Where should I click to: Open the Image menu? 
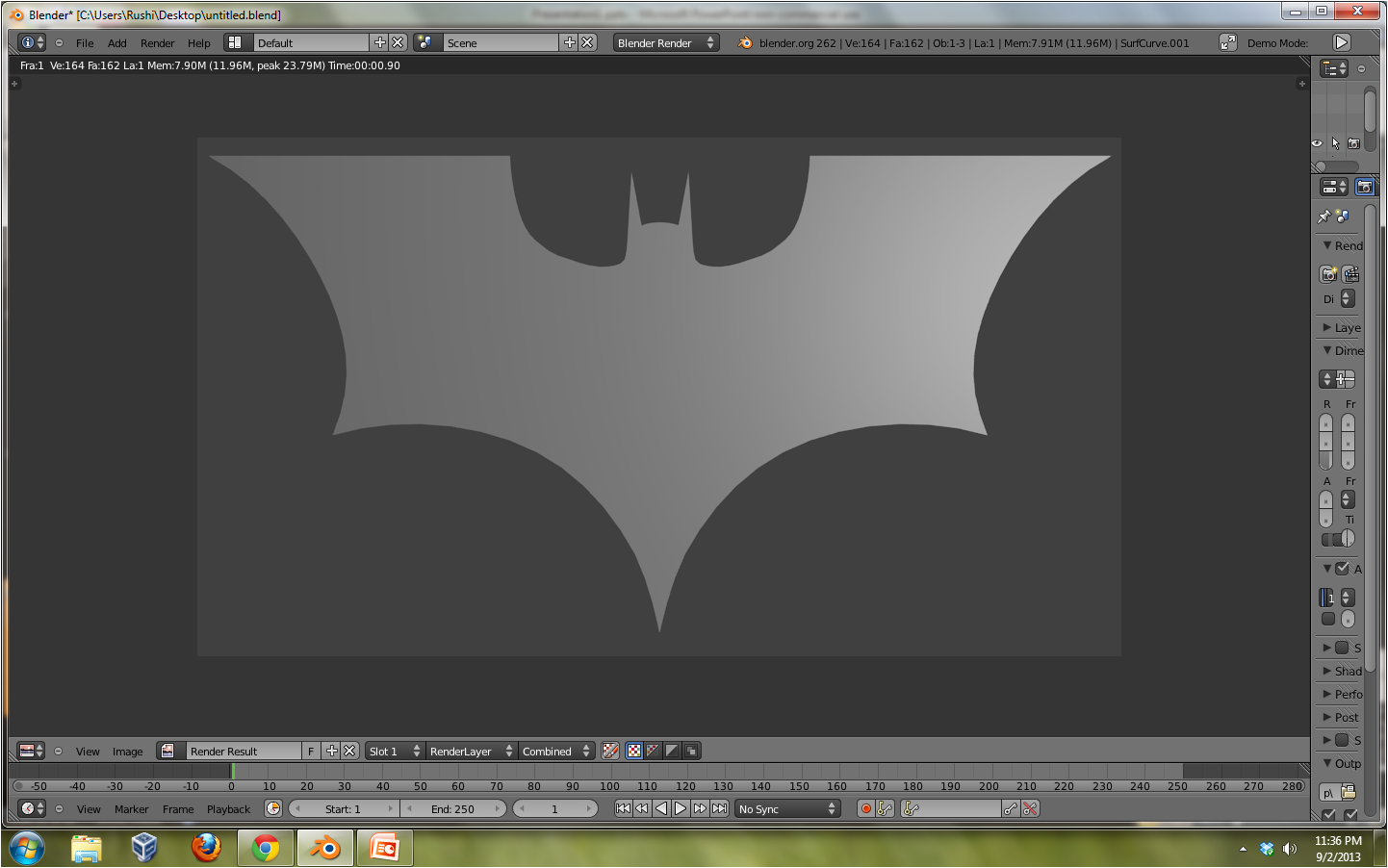(127, 752)
